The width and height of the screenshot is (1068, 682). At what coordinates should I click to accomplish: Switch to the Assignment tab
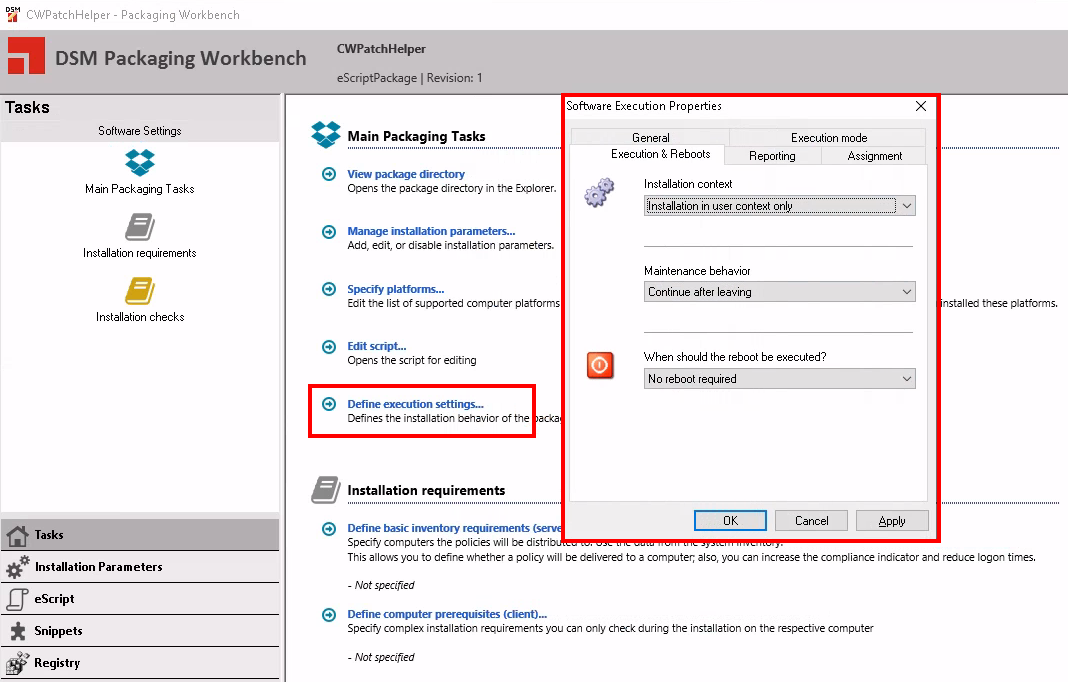tap(875, 156)
